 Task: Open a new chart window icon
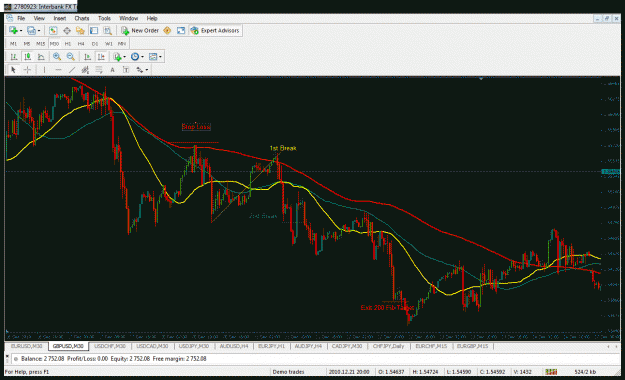tap(13, 30)
